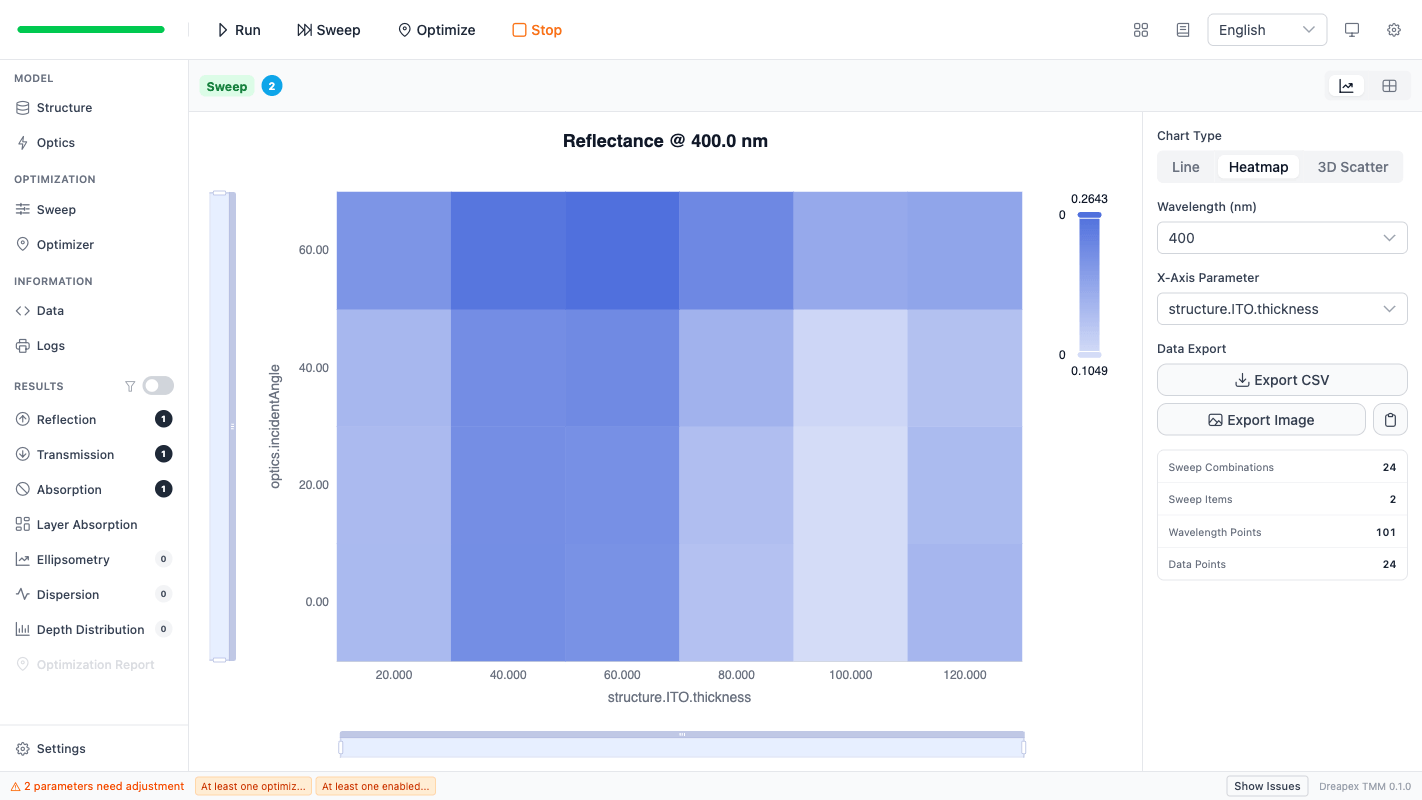Toggle the Results filter switch
The image size is (1422, 800).
point(157,385)
